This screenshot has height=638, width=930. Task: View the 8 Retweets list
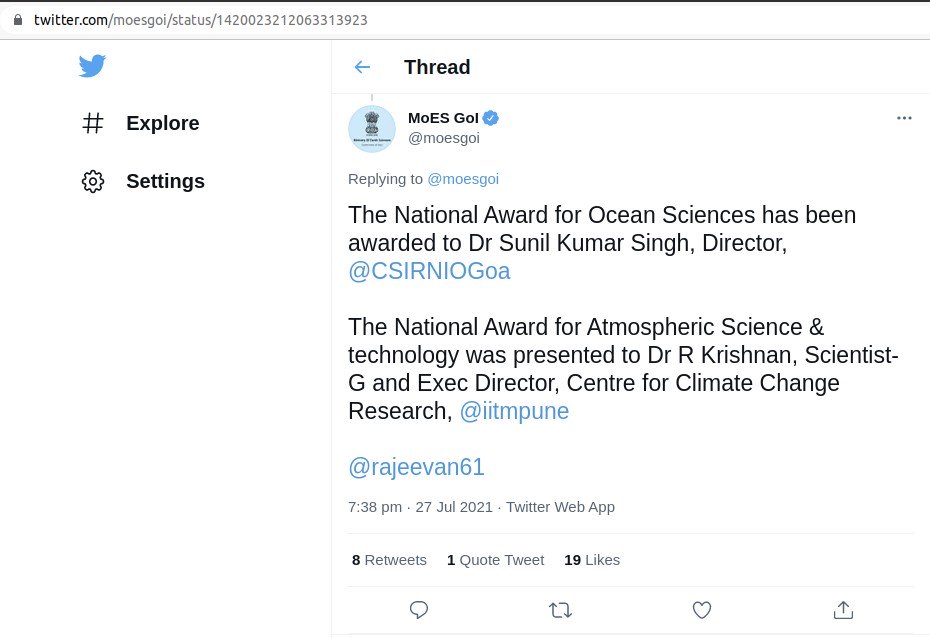click(x=389, y=560)
